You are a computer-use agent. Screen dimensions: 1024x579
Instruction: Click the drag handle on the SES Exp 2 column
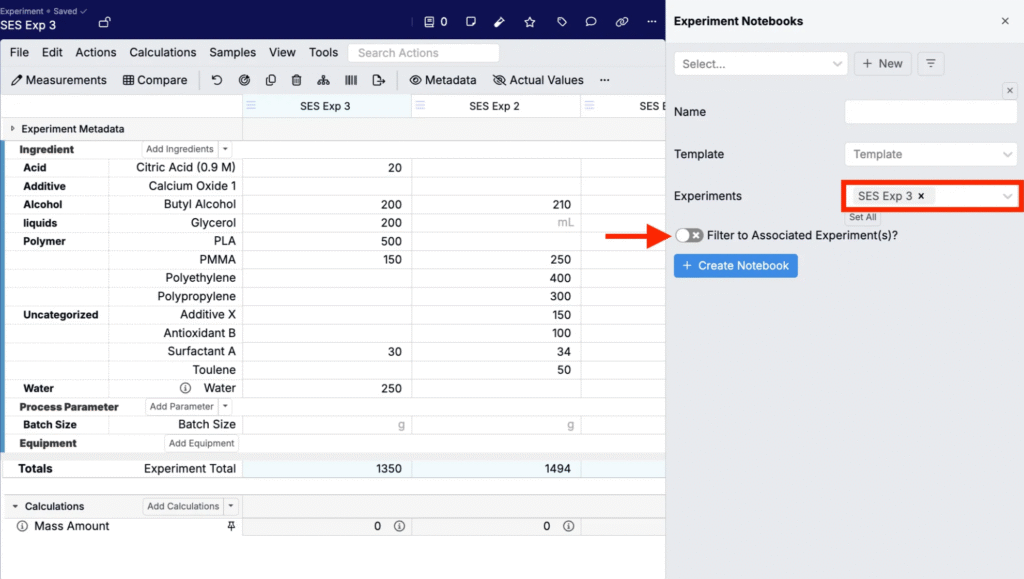[x=421, y=105]
